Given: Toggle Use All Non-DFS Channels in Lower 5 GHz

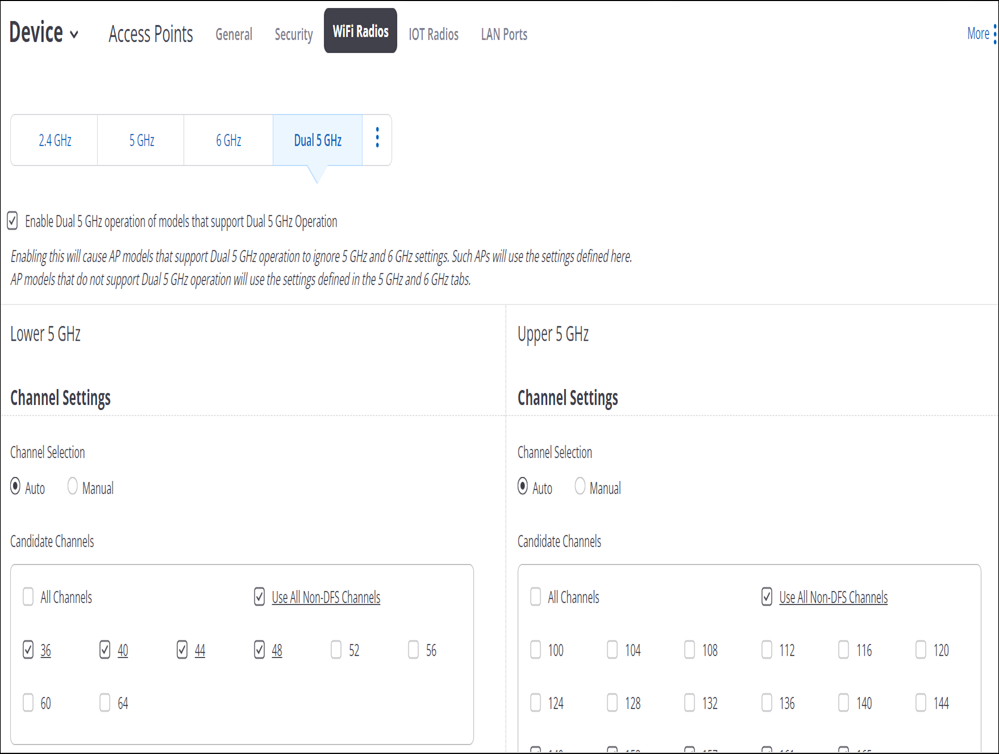Looking at the screenshot, I should click(259, 597).
